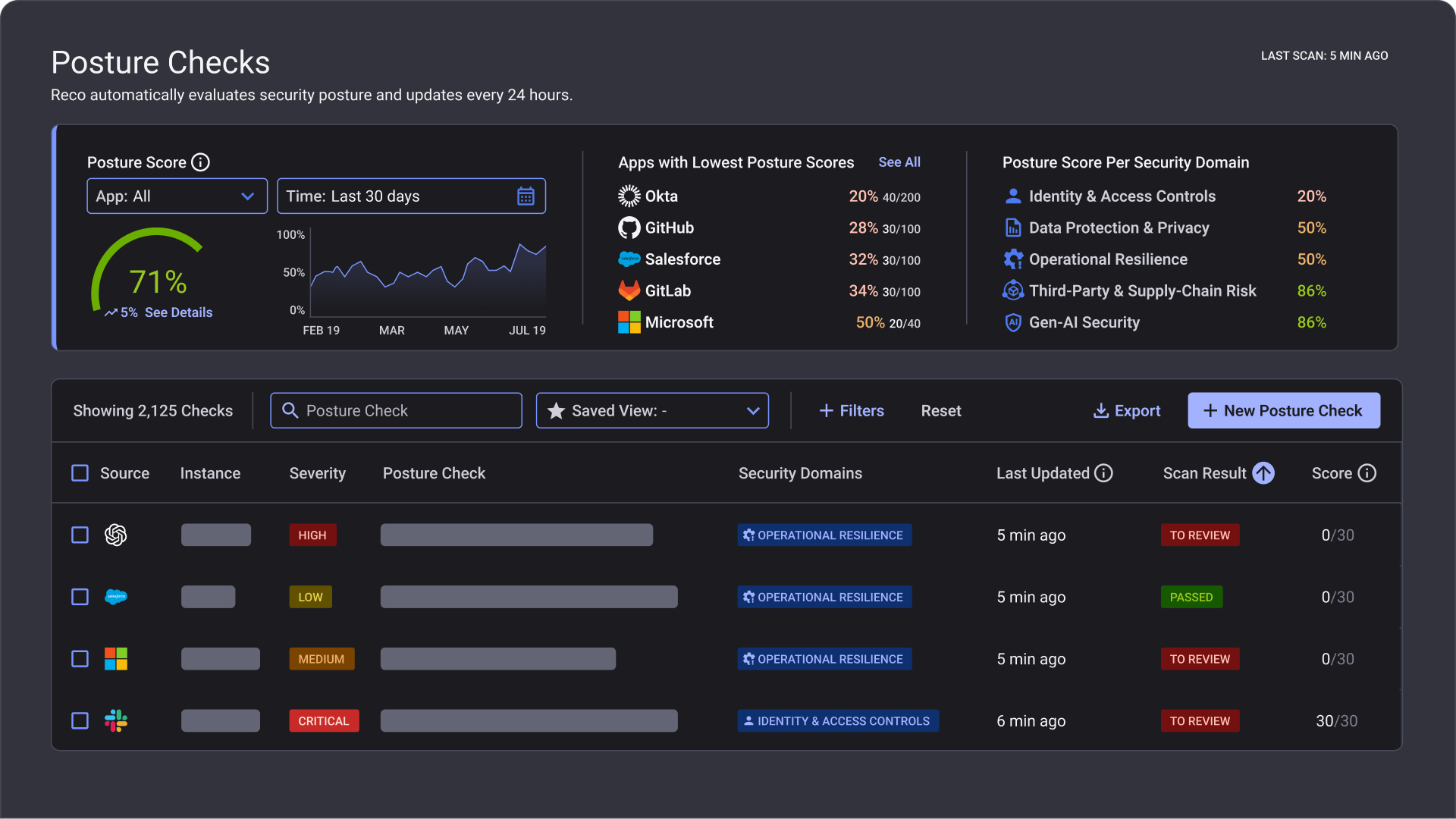Click the Okta app icon
Viewport: 1456px width, 819px height.
[x=629, y=196]
